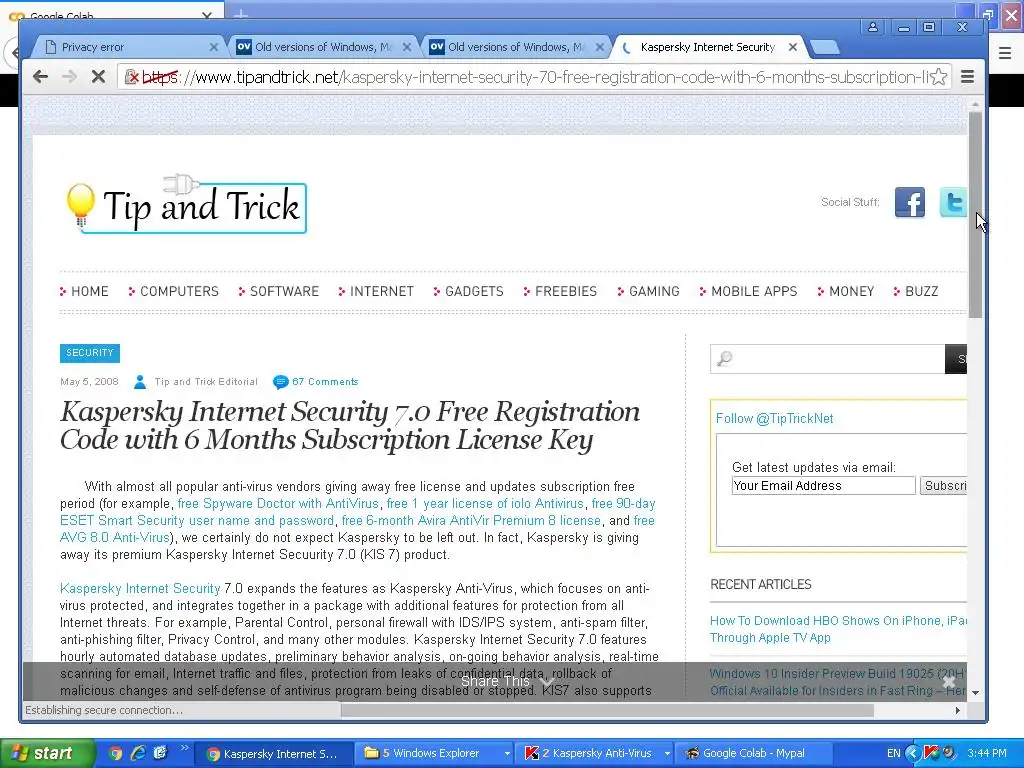
Task: Click the browser forward arrow
Action: [x=69, y=77]
